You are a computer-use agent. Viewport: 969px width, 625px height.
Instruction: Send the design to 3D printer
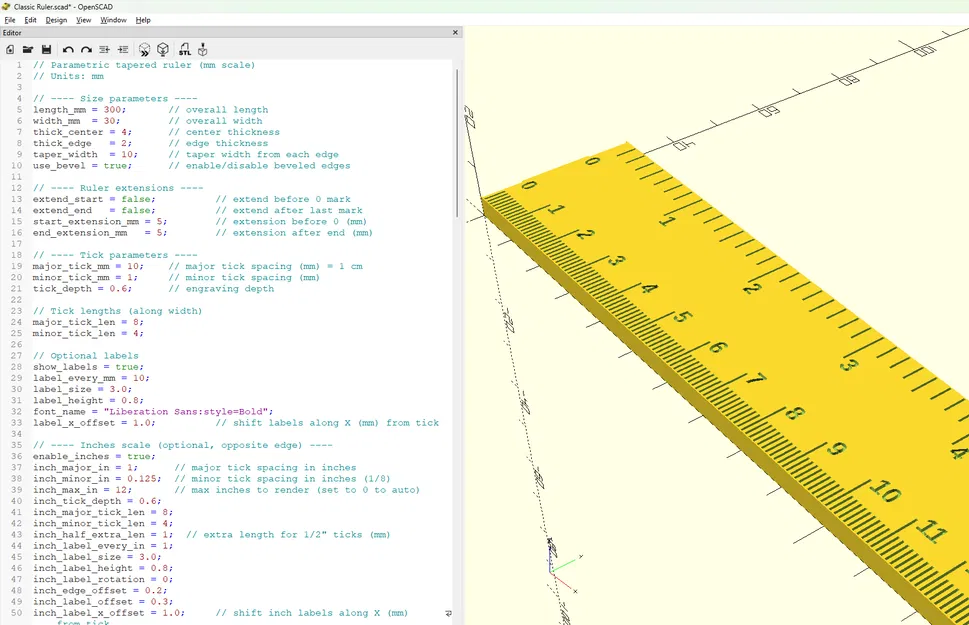coord(203,49)
